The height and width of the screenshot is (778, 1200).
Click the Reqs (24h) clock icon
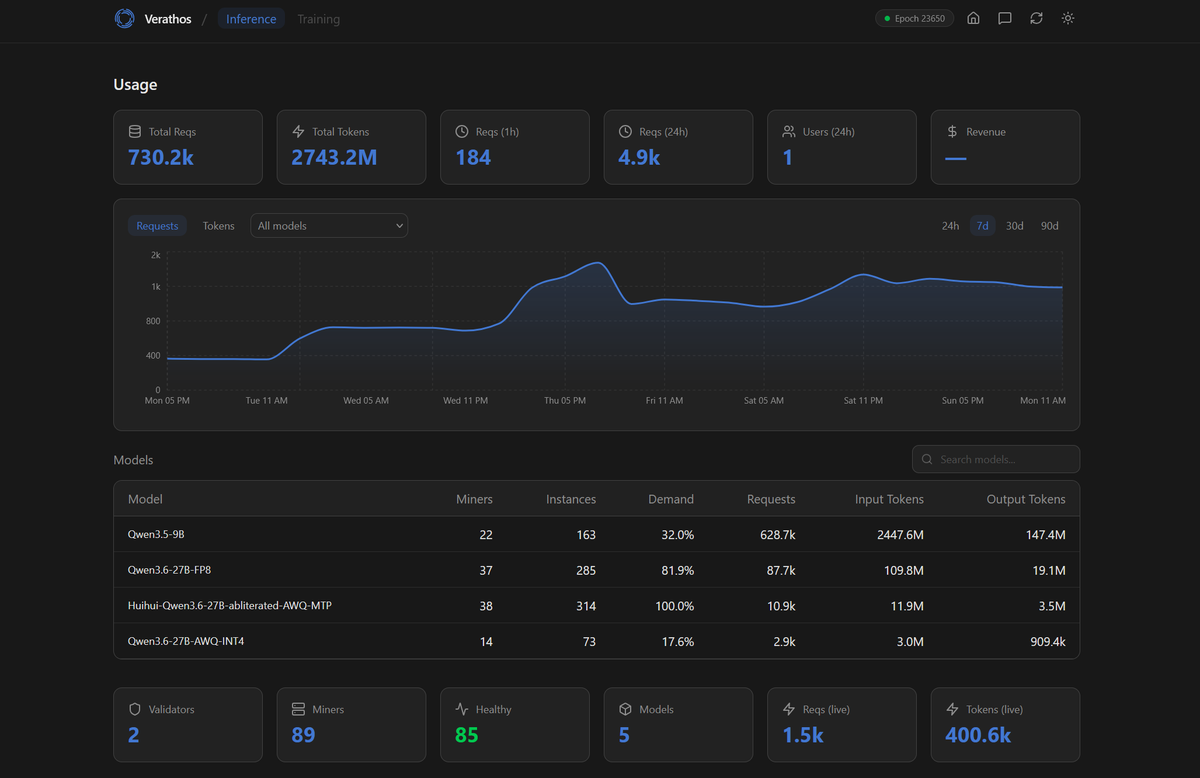coord(625,132)
